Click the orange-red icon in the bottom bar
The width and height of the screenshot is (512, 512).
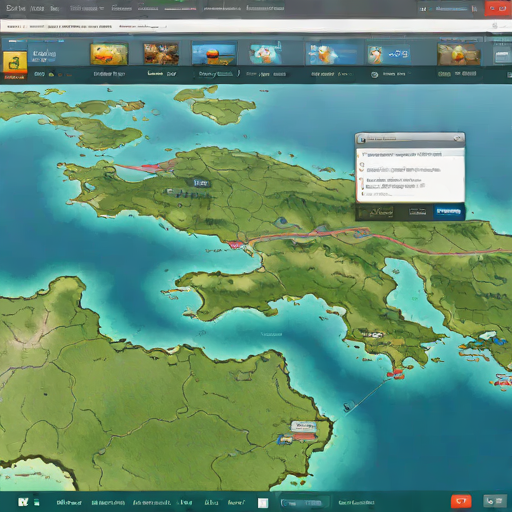tap(461, 501)
